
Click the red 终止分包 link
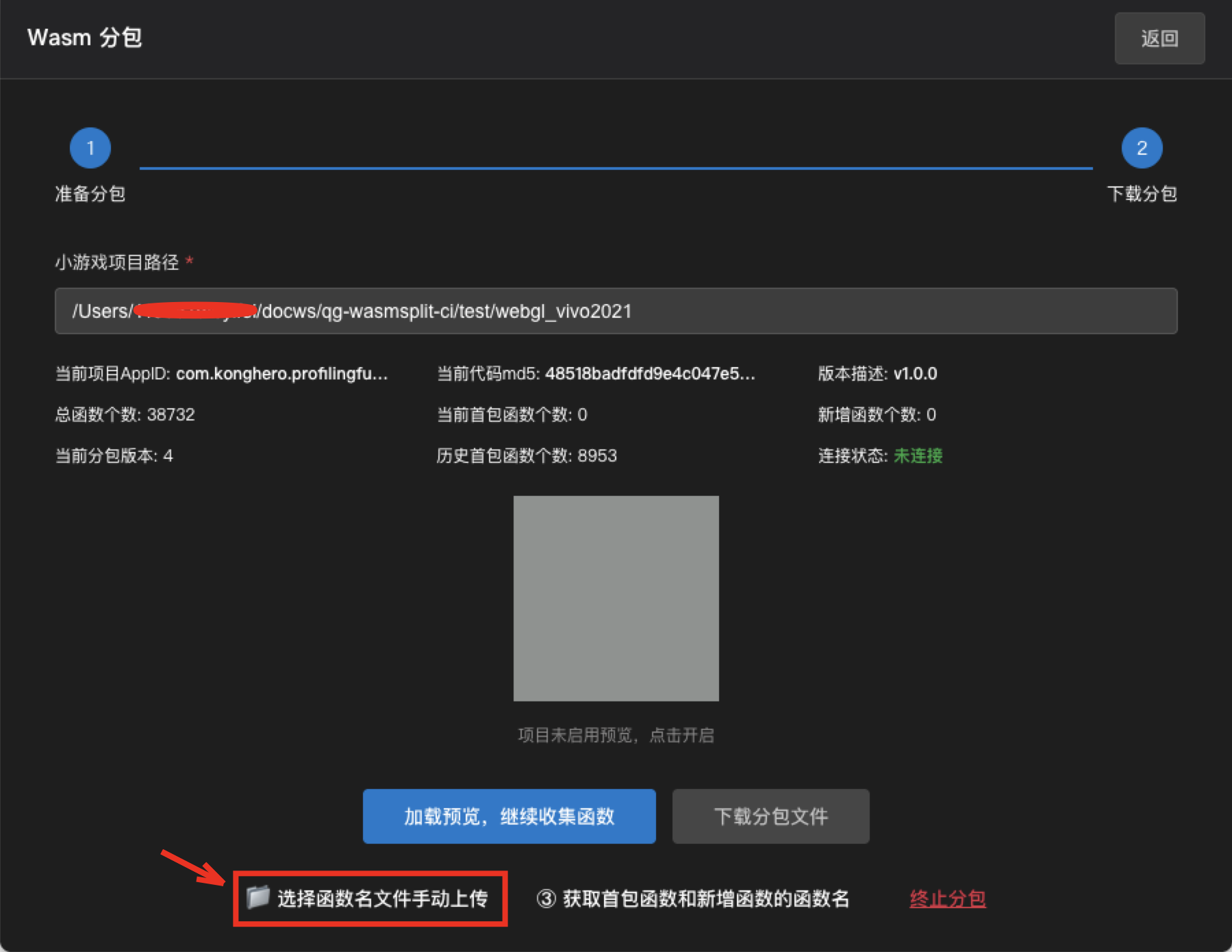pos(947,899)
